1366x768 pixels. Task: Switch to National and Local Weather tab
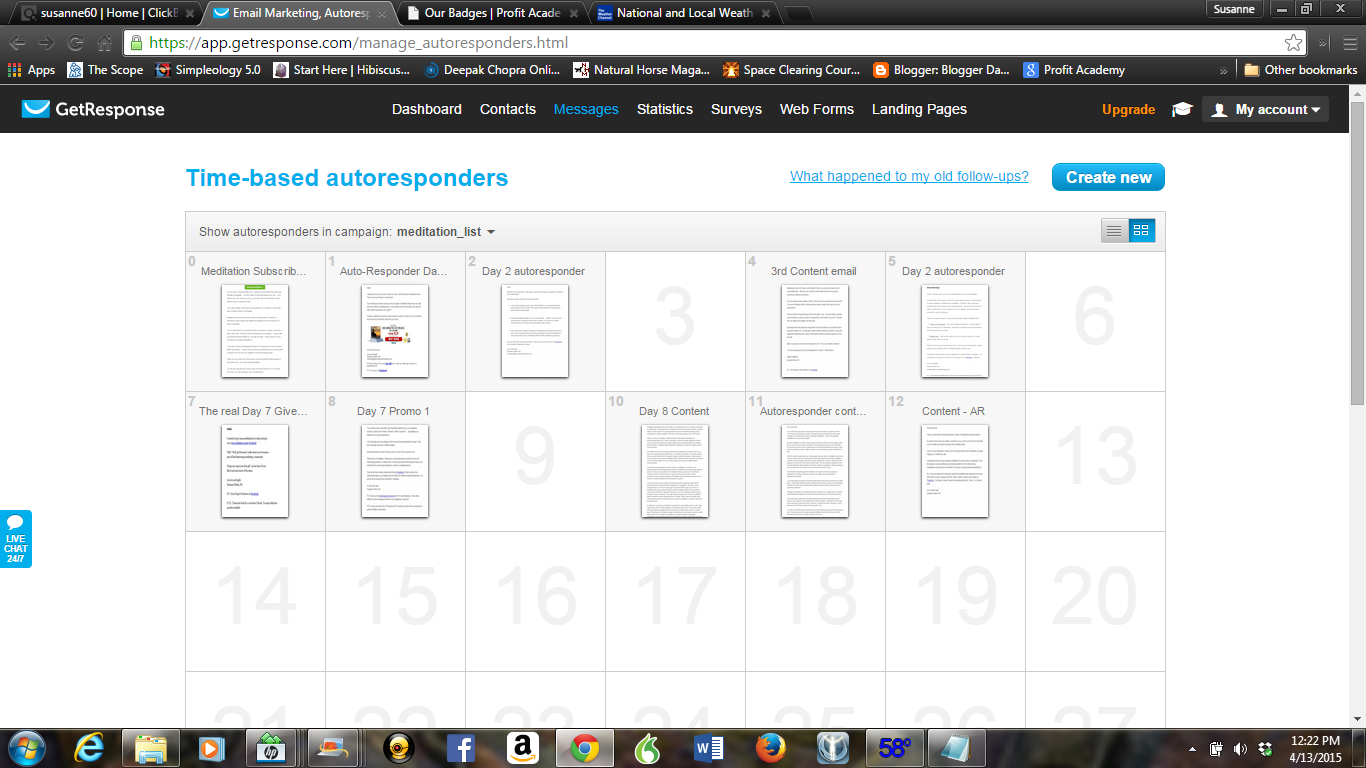pos(683,13)
